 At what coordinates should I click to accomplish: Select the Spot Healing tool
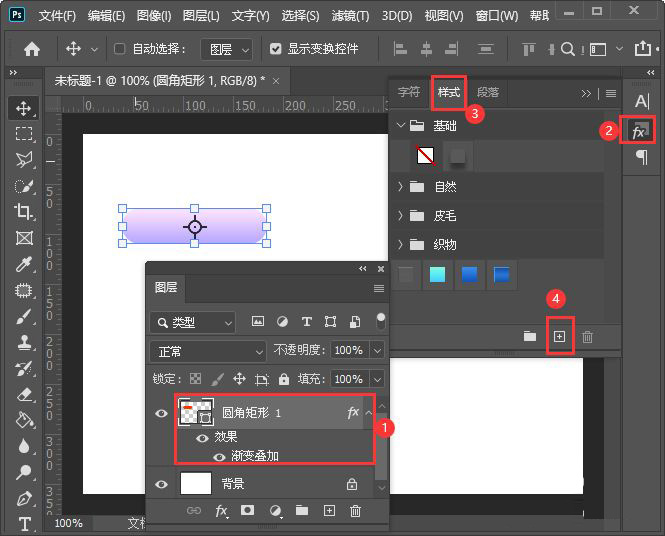pos(24,290)
